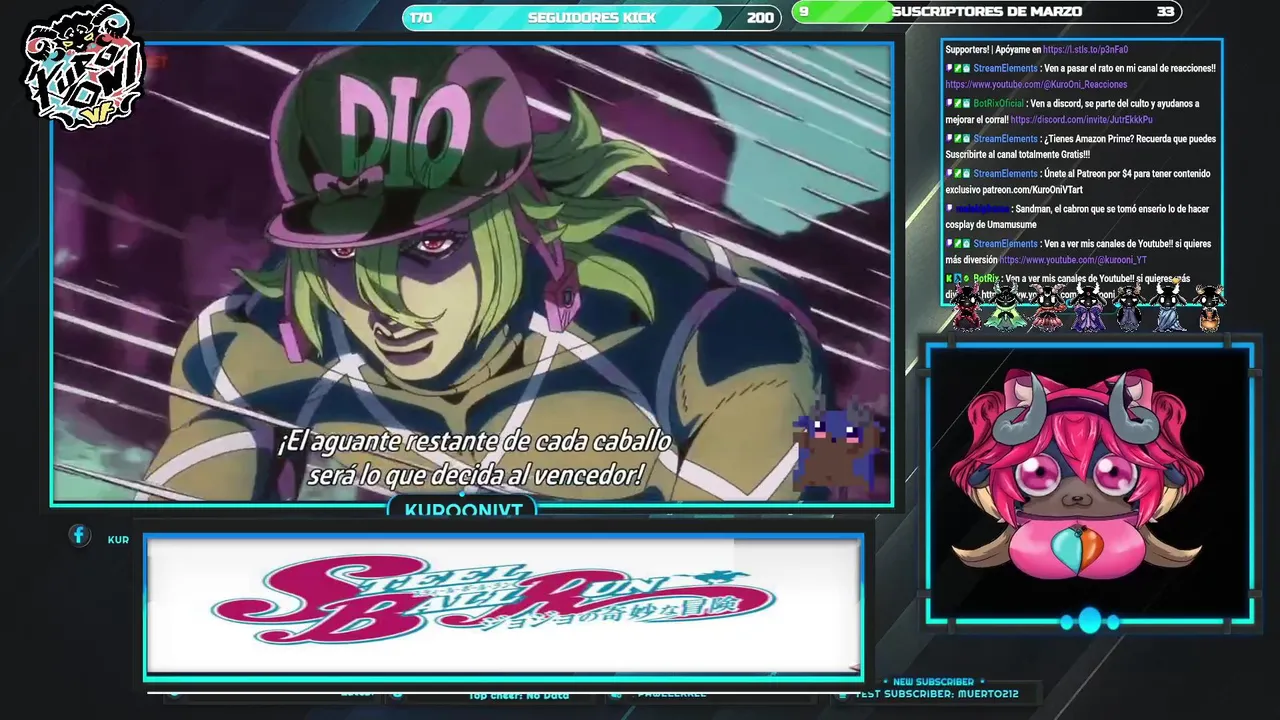Click the brown pixel creature on the video
The width and height of the screenshot is (1280, 720).
click(838, 447)
